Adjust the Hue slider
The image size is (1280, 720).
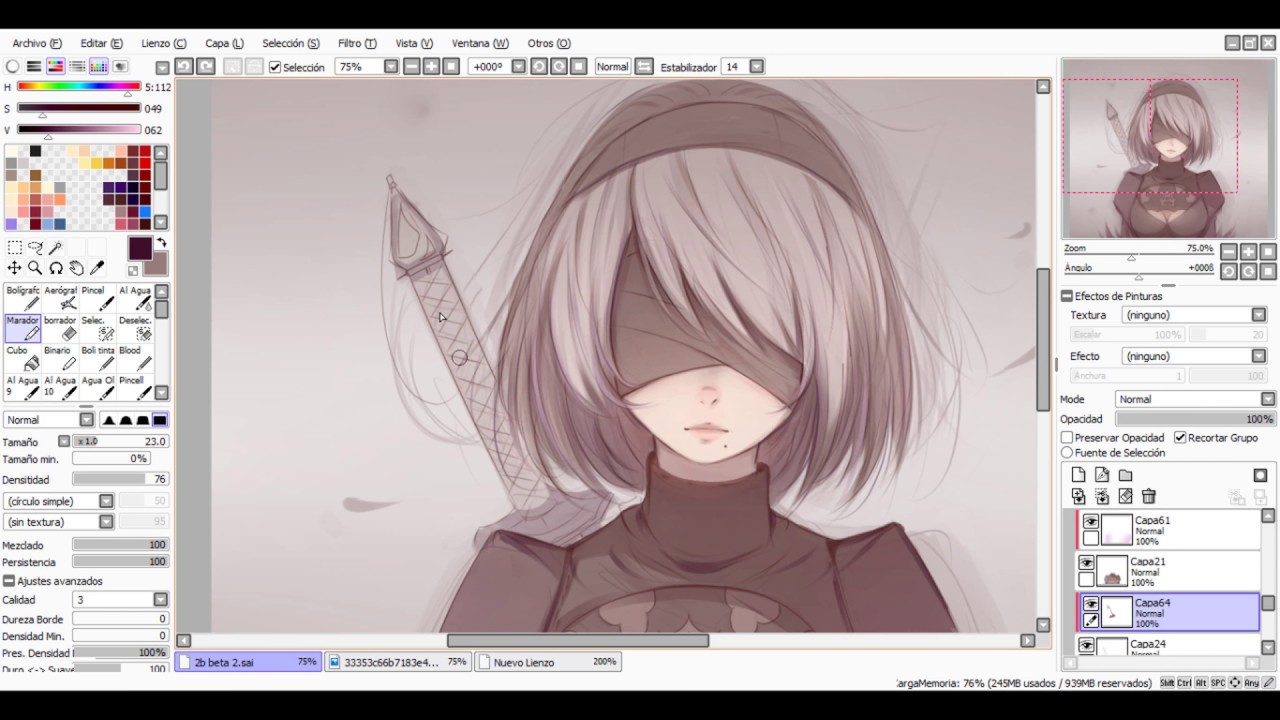click(x=79, y=87)
